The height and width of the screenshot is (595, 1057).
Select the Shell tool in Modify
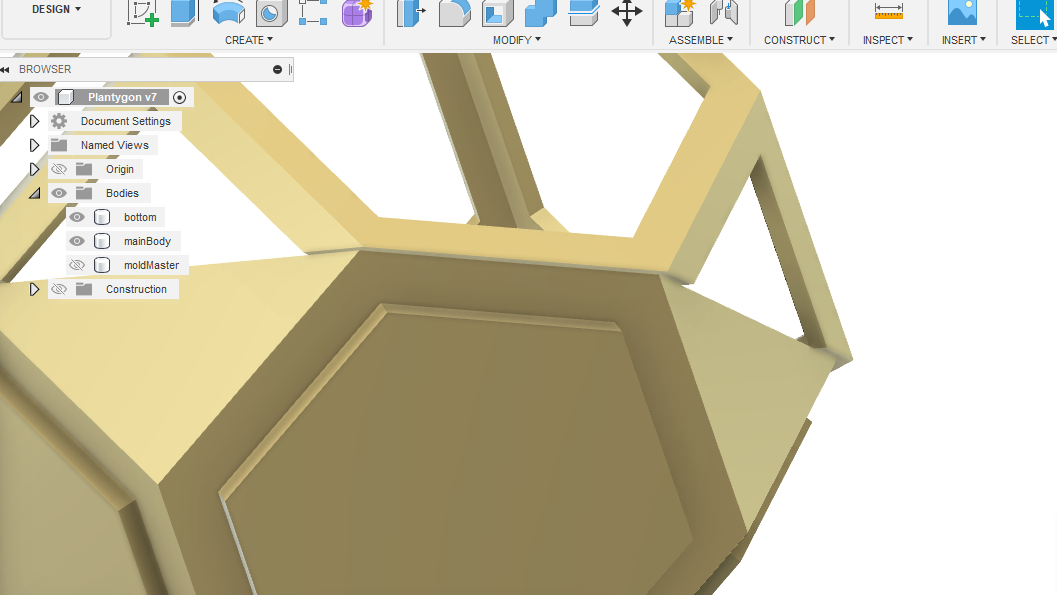tap(496, 14)
